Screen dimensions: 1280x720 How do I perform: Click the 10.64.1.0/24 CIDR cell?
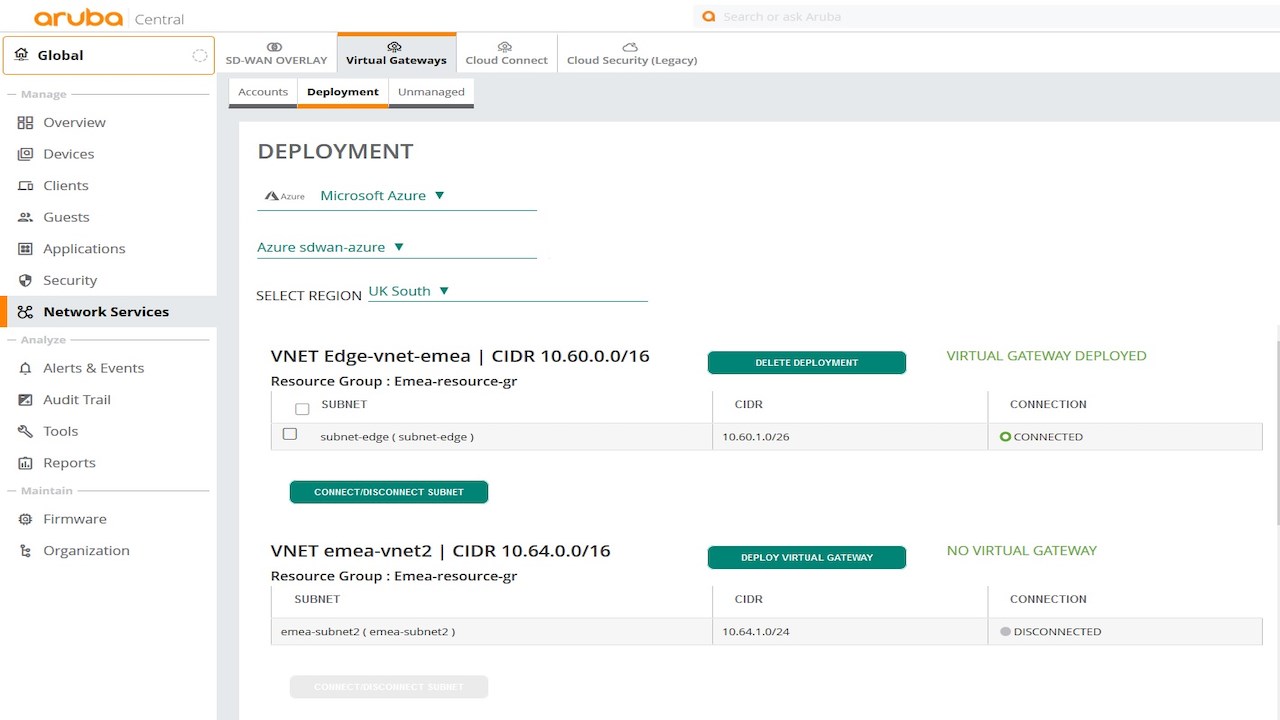click(756, 632)
